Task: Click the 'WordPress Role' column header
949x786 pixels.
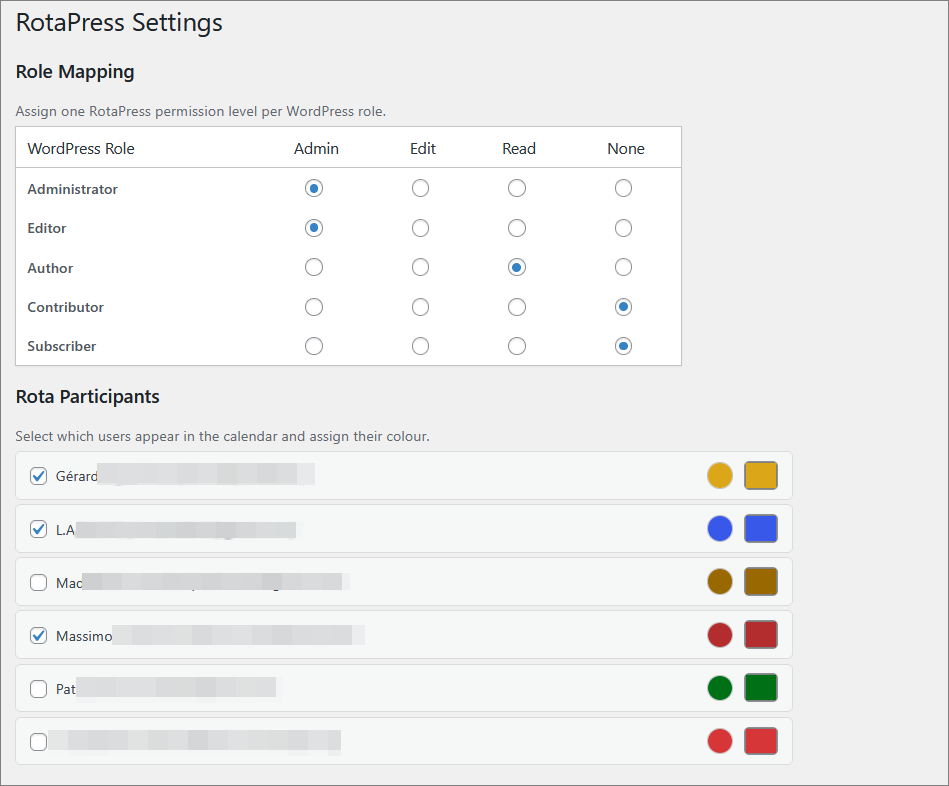Action: (x=81, y=149)
